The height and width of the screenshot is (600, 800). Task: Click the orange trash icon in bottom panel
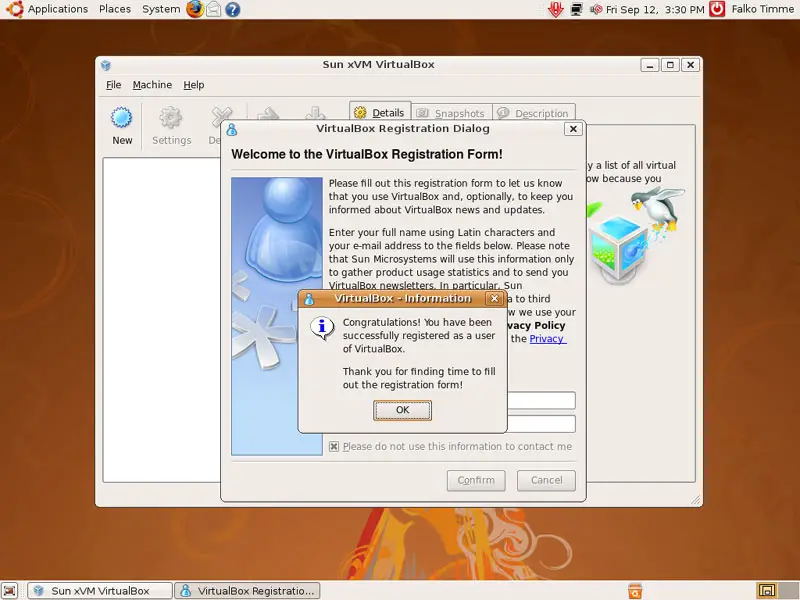click(635, 591)
